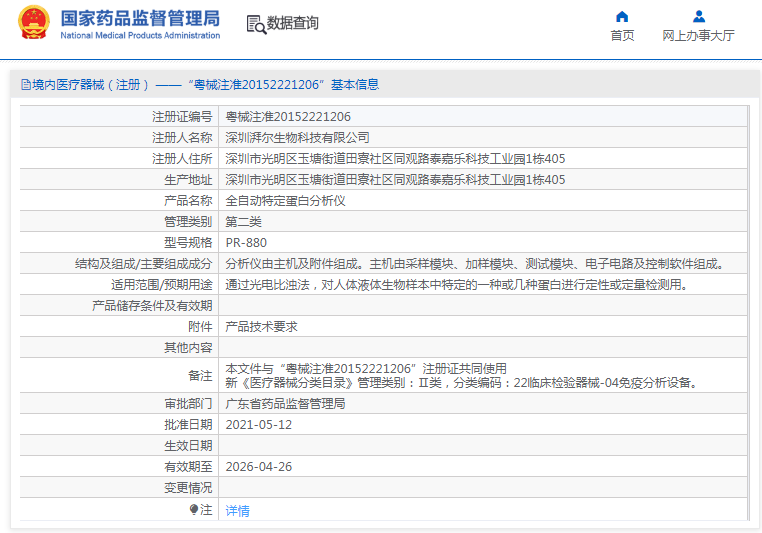Click the 数据查询 magnifier document icon
762x533 pixels.
click(x=255, y=24)
